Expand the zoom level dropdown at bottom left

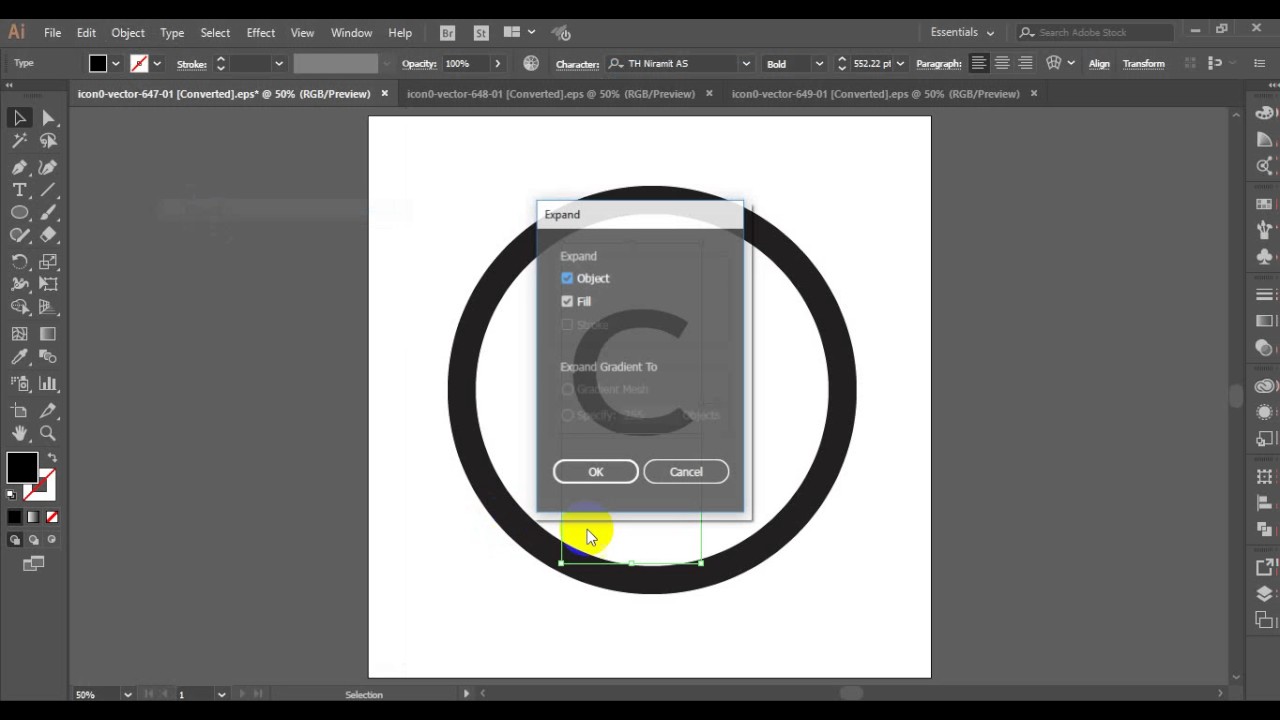pyautogui.click(x=127, y=694)
